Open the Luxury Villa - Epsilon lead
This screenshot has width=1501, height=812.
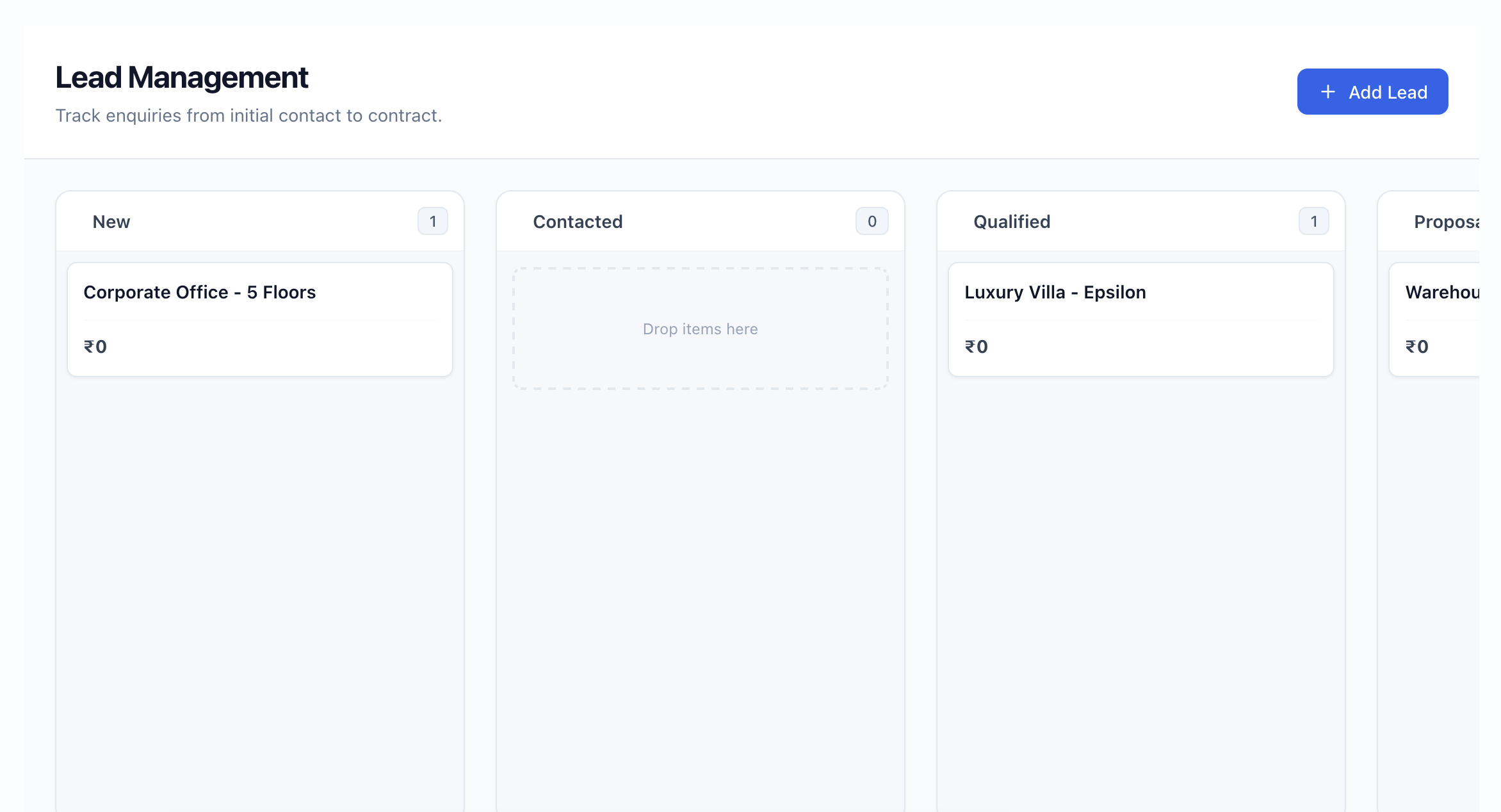[1055, 293]
